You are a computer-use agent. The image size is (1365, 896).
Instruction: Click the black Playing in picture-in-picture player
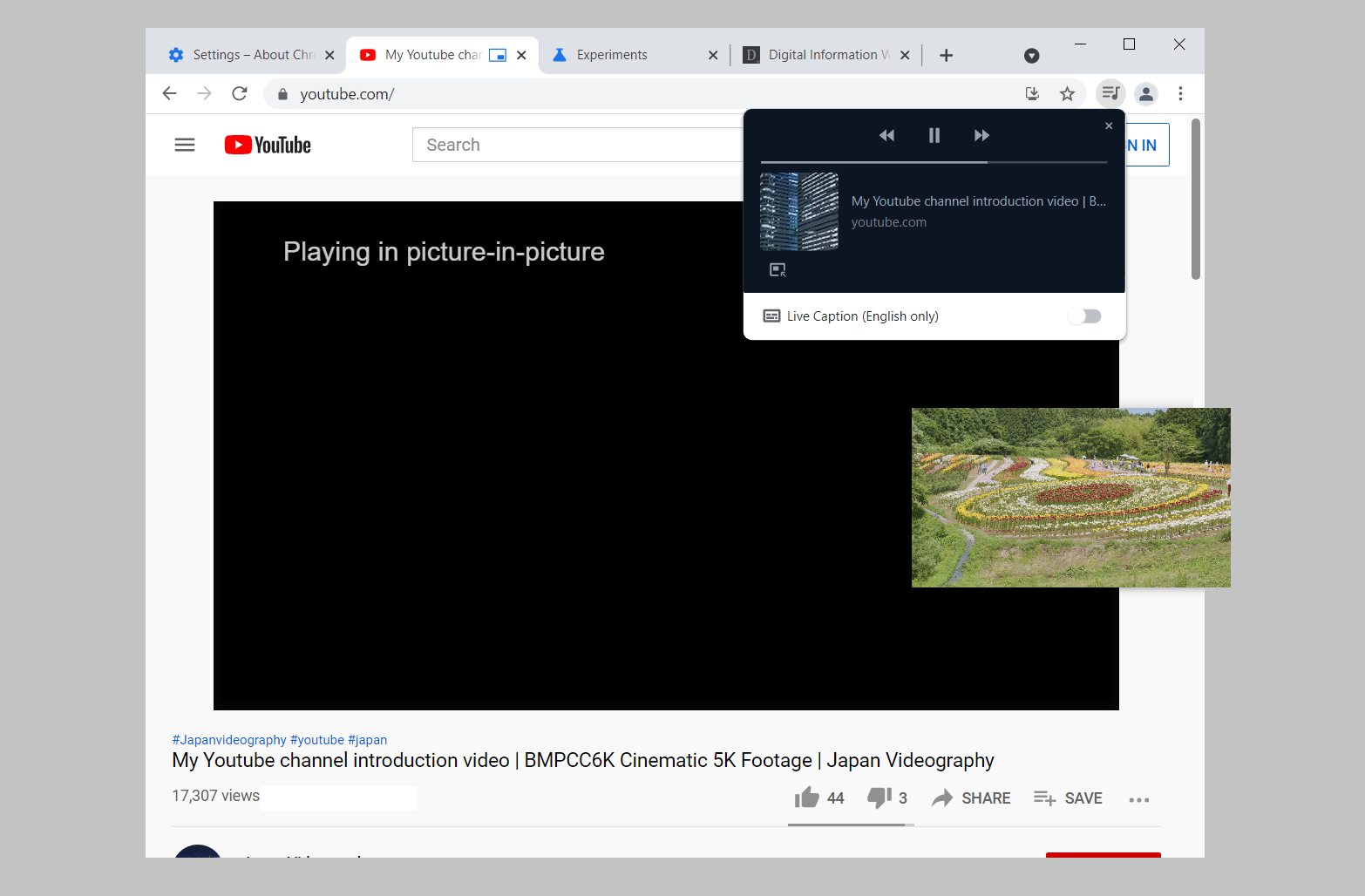point(666,456)
